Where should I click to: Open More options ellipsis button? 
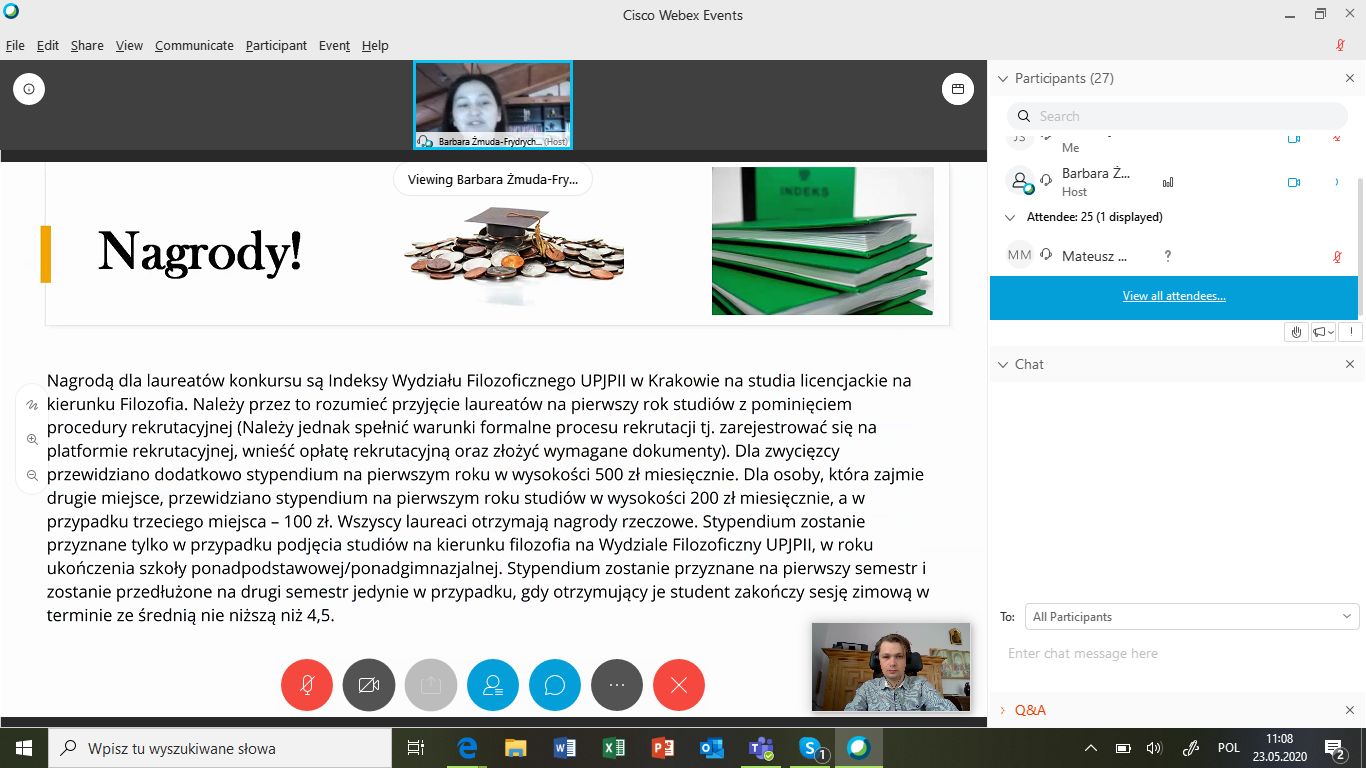617,685
